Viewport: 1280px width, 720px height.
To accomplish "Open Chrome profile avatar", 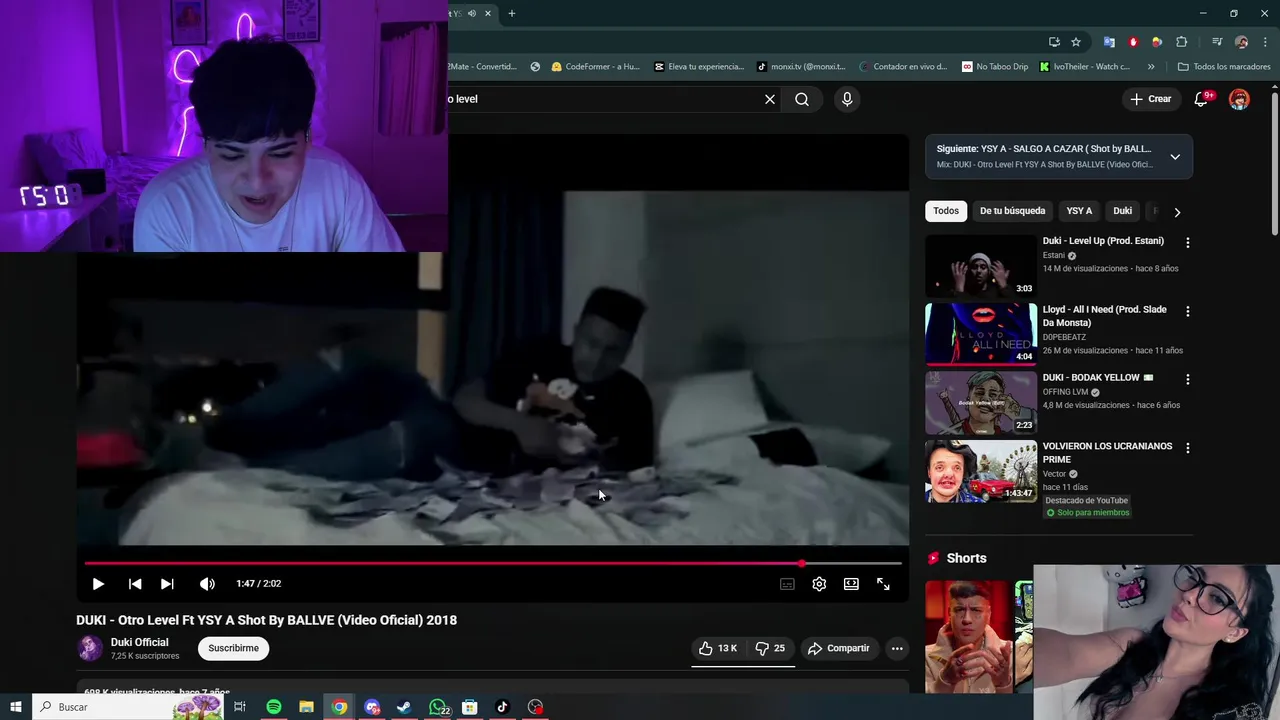I will [x=1241, y=42].
